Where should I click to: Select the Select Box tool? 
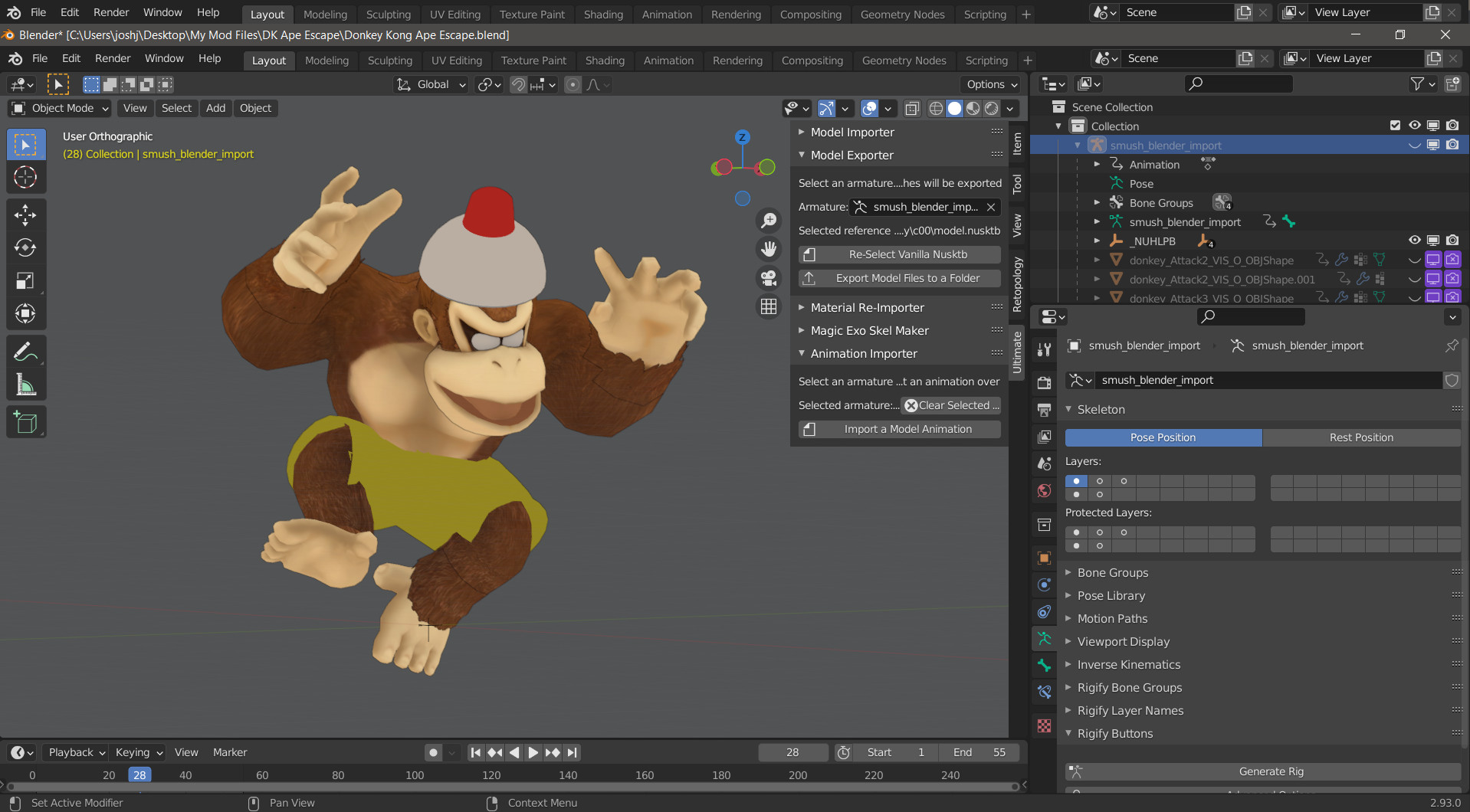pyautogui.click(x=26, y=145)
